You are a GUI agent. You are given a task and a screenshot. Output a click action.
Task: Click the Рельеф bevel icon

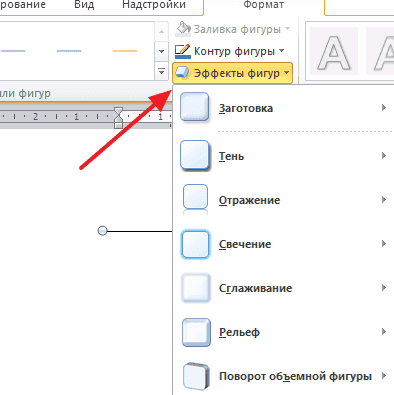click(x=196, y=332)
